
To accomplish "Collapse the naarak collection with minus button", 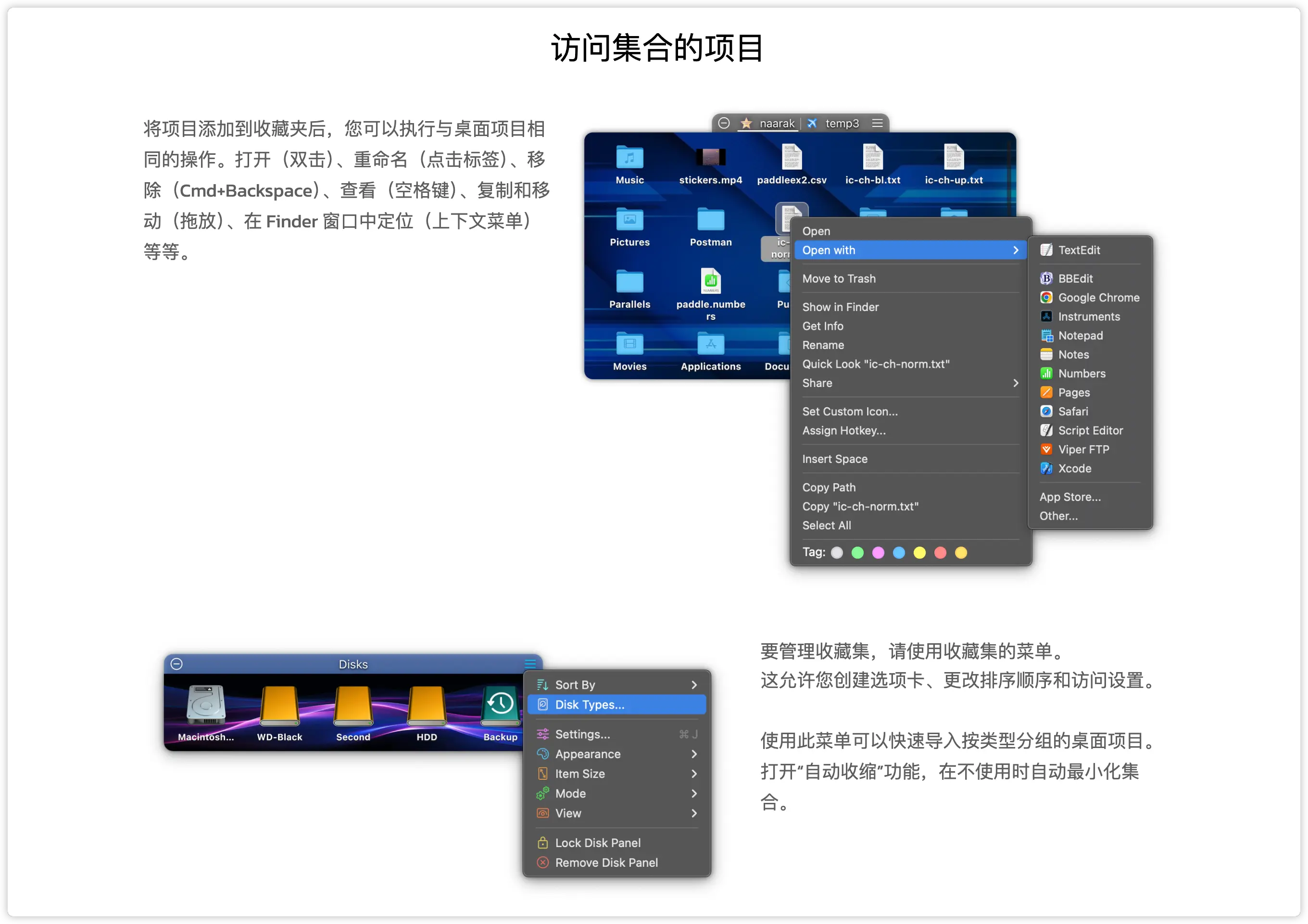I will tap(724, 123).
